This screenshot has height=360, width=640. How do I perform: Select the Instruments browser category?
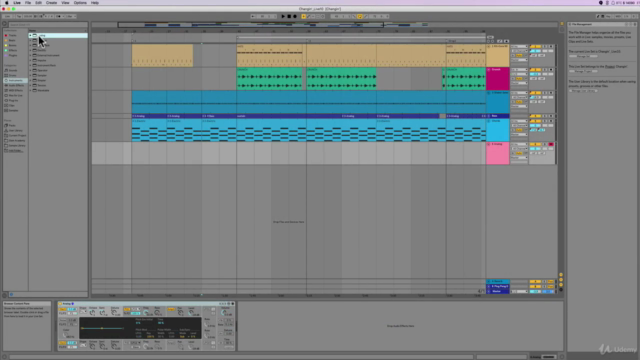[x=15, y=80]
